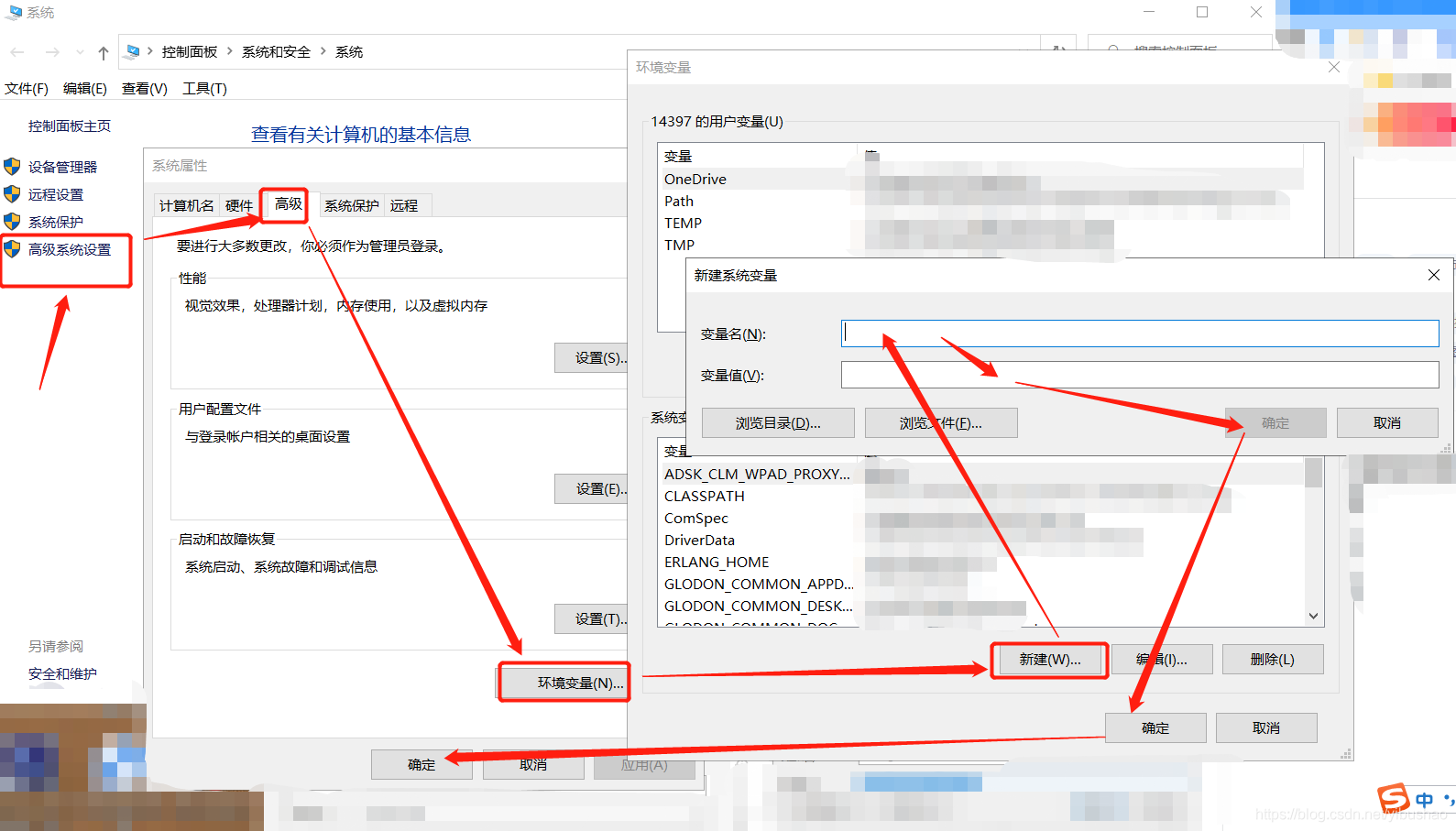
Task: Click 系统和安全 in the breadcrumb path
Action: pos(277,52)
